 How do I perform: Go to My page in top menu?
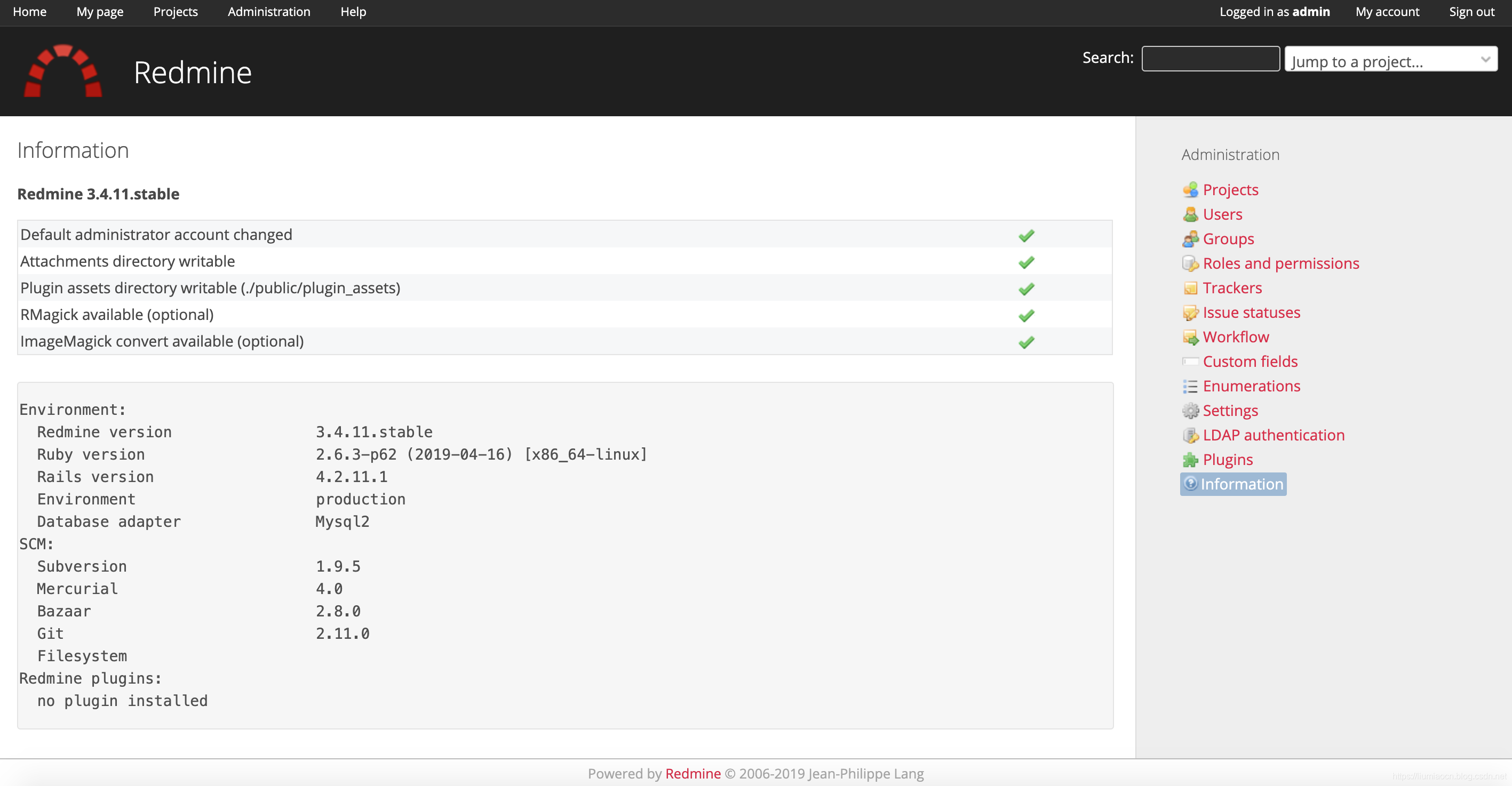[x=100, y=12]
